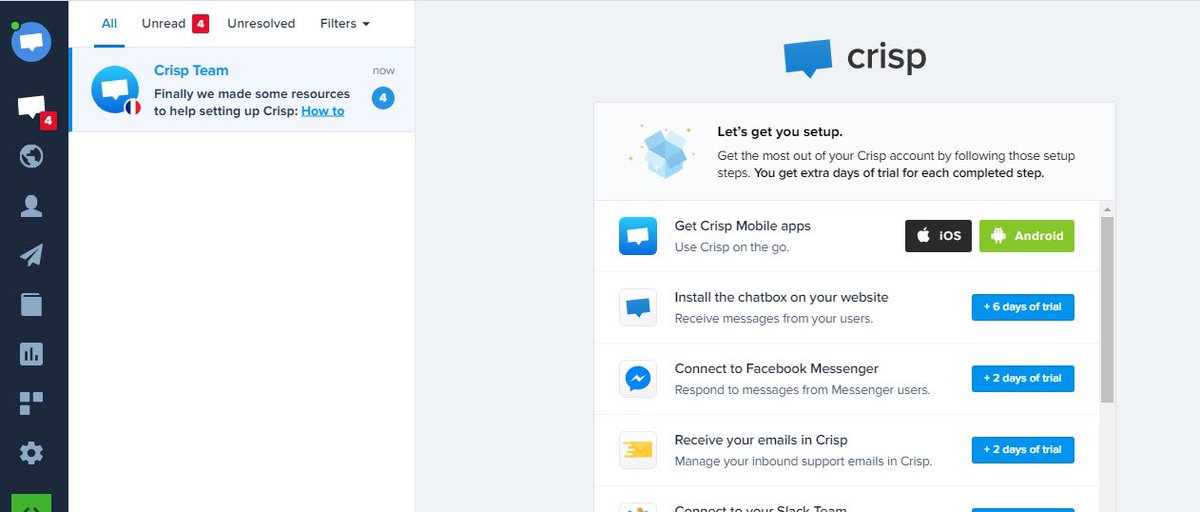Click + 2 days button for emails in Crisp
Screen dimensions: 1200x512
[x=1023, y=450]
